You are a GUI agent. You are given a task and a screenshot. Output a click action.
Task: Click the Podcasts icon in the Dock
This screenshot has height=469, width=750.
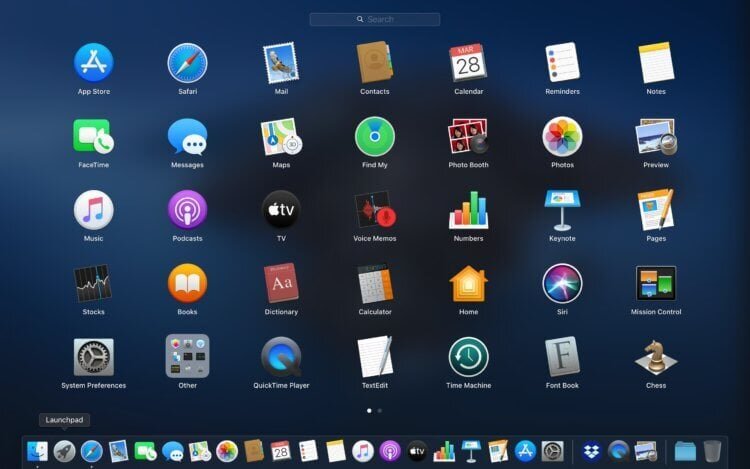click(x=390, y=451)
